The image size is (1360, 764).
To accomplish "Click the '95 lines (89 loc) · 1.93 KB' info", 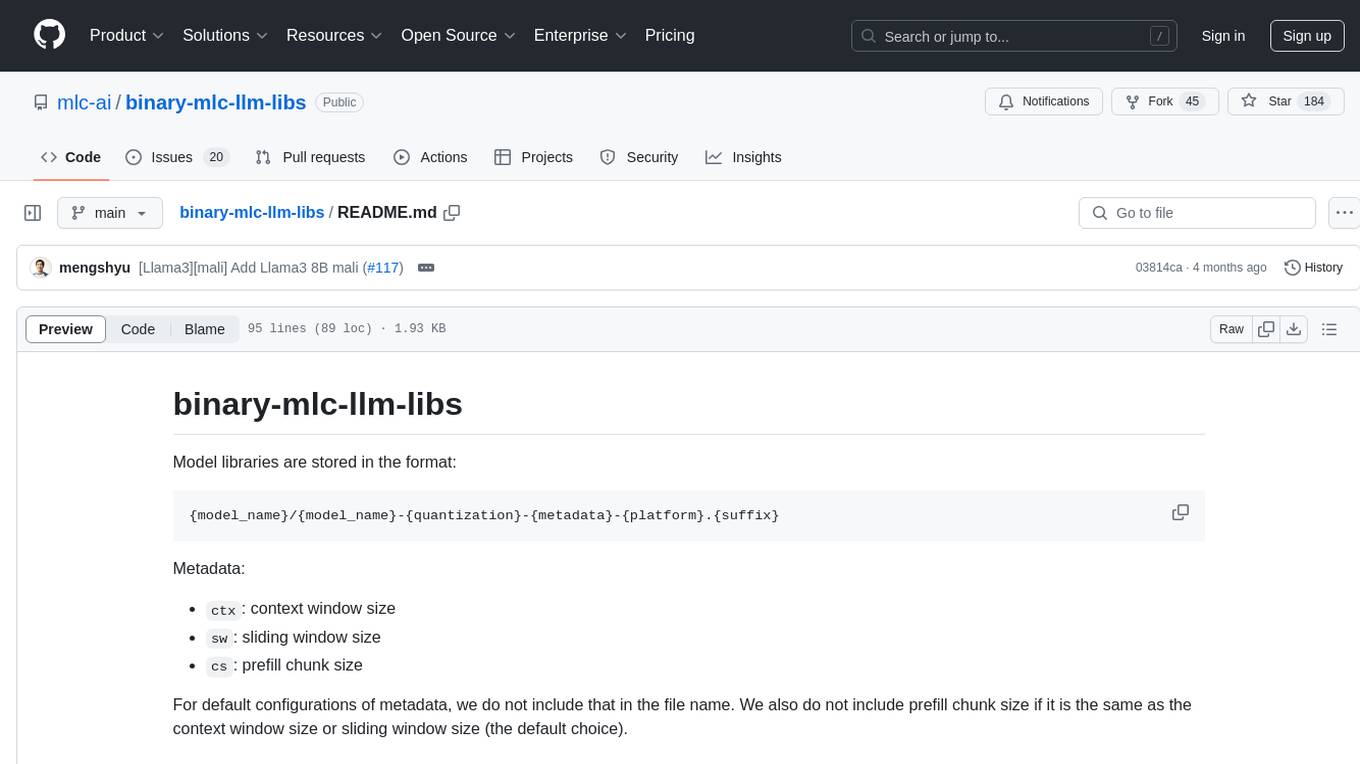I will pyautogui.click(x=346, y=329).
